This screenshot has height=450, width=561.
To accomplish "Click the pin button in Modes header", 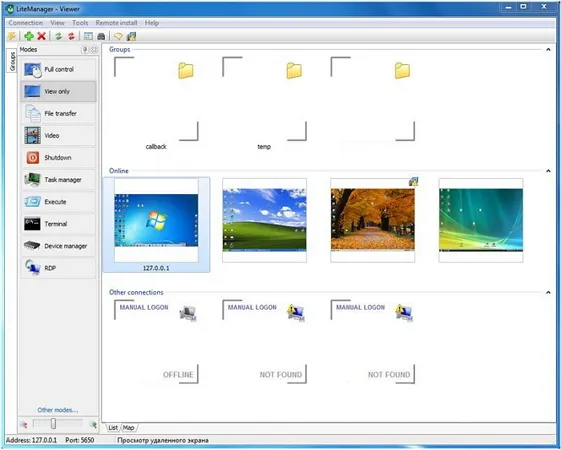I will click(85, 50).
